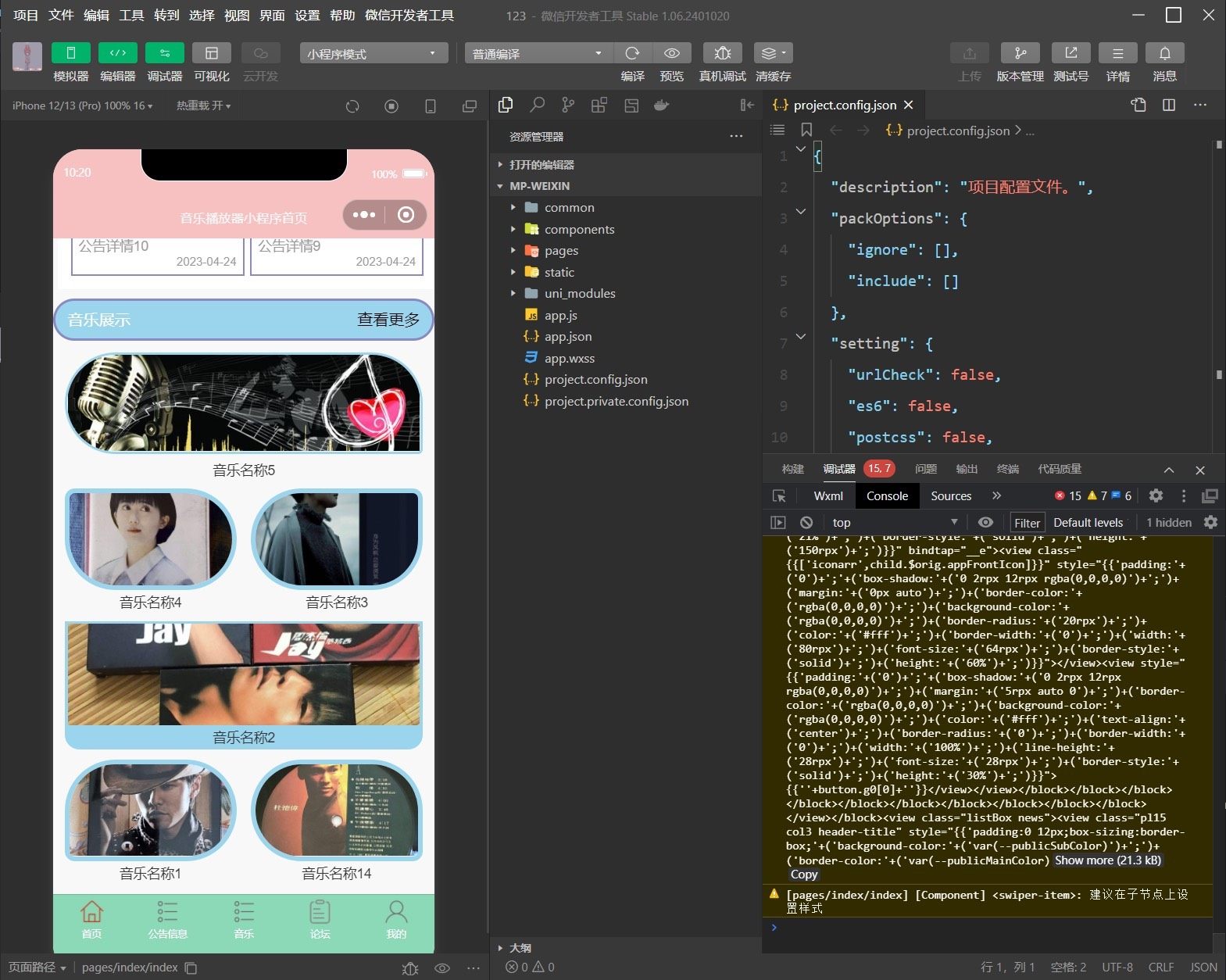Screen dimensions: 1226x980
Task: Click clear console icon
Action: [806, 523]
